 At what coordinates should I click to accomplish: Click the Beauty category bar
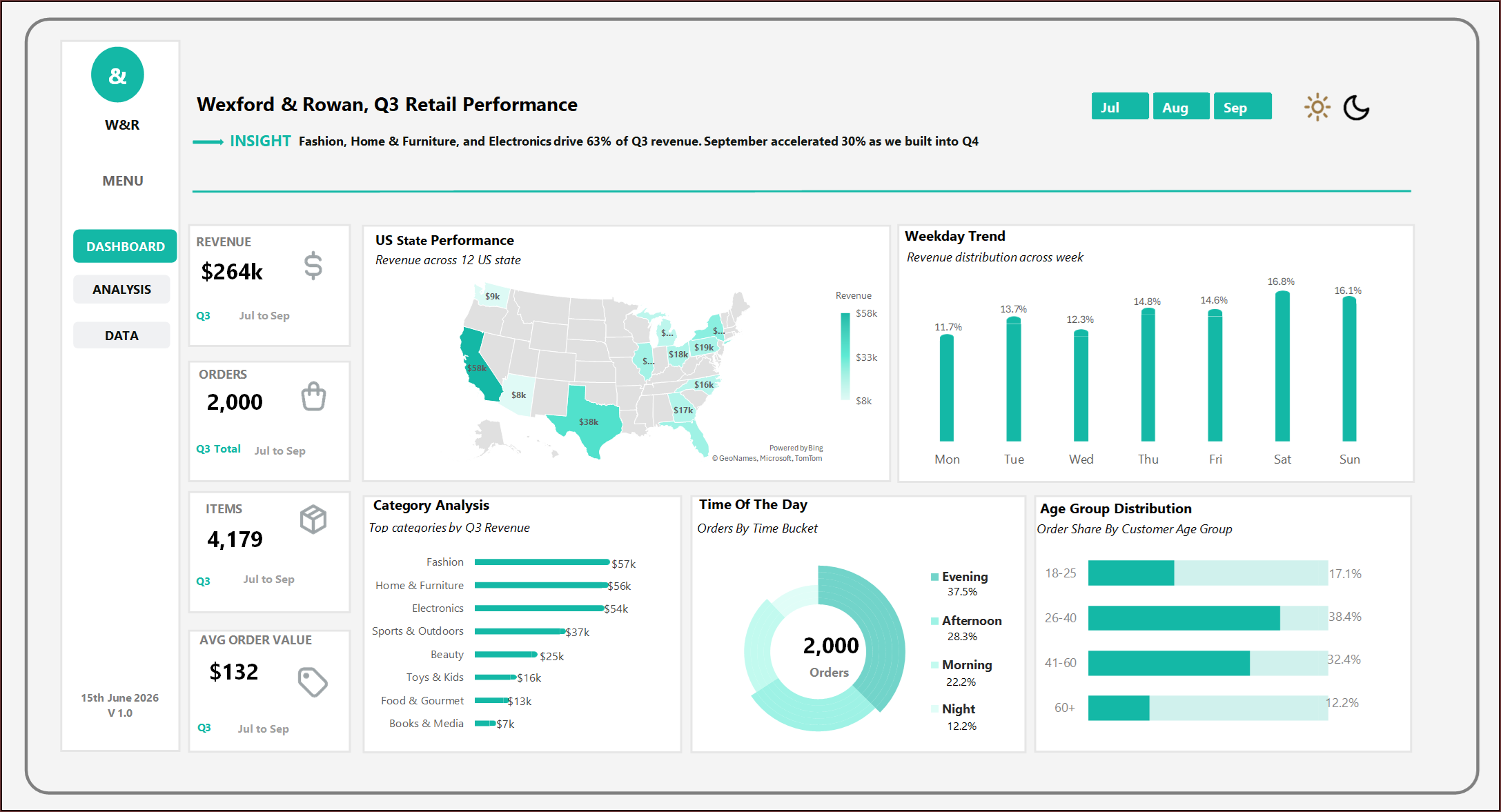tap(506, 654)
